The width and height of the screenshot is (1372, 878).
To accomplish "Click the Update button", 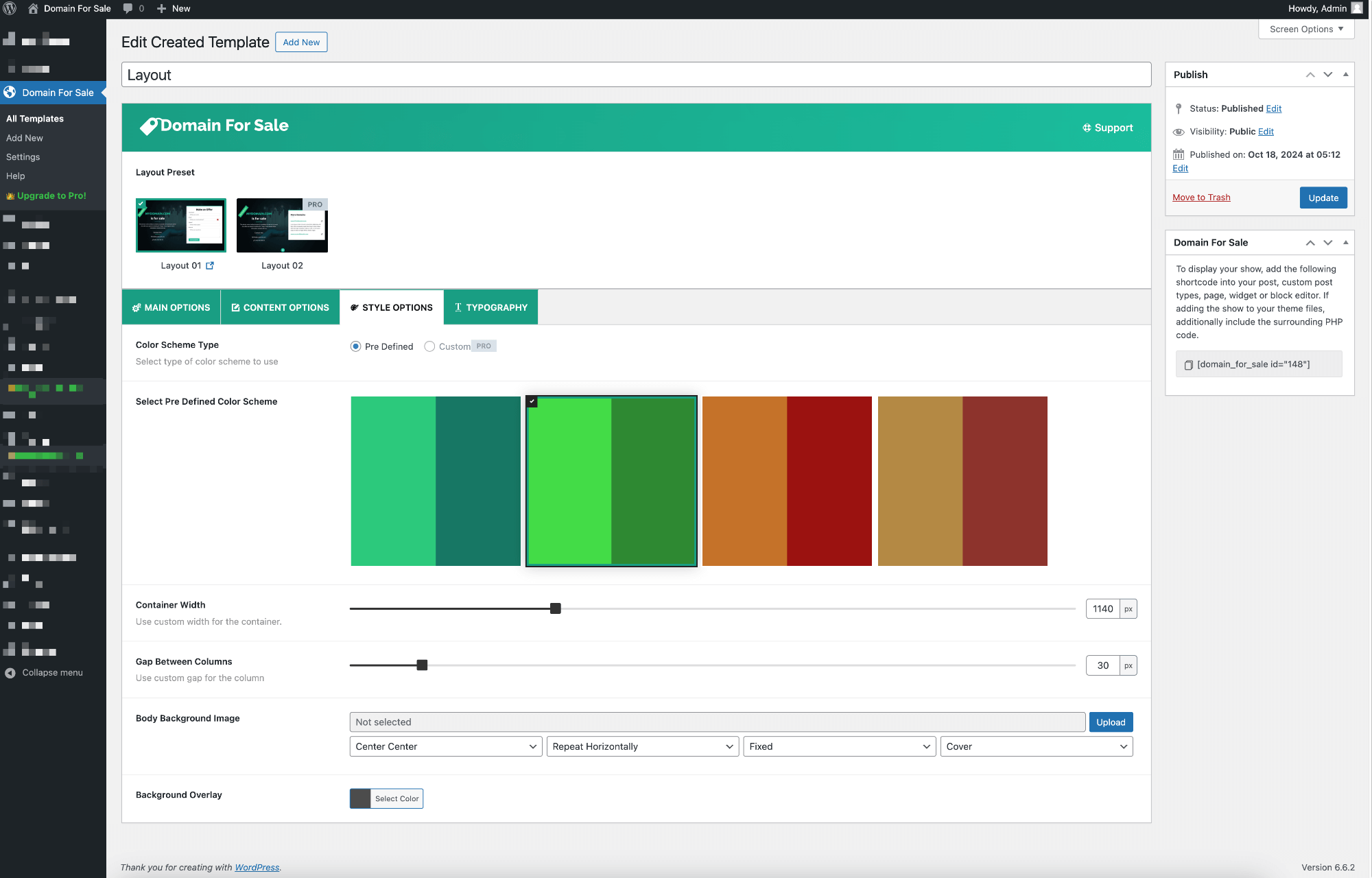I will click(x=1323, y=198).
